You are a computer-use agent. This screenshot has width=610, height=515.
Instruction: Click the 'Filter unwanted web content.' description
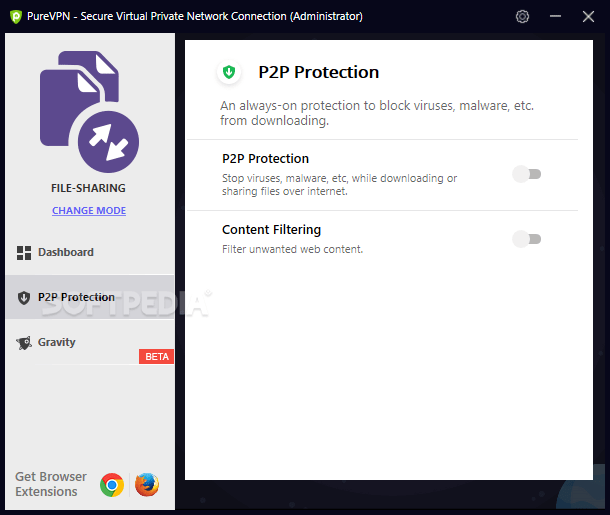293,249
